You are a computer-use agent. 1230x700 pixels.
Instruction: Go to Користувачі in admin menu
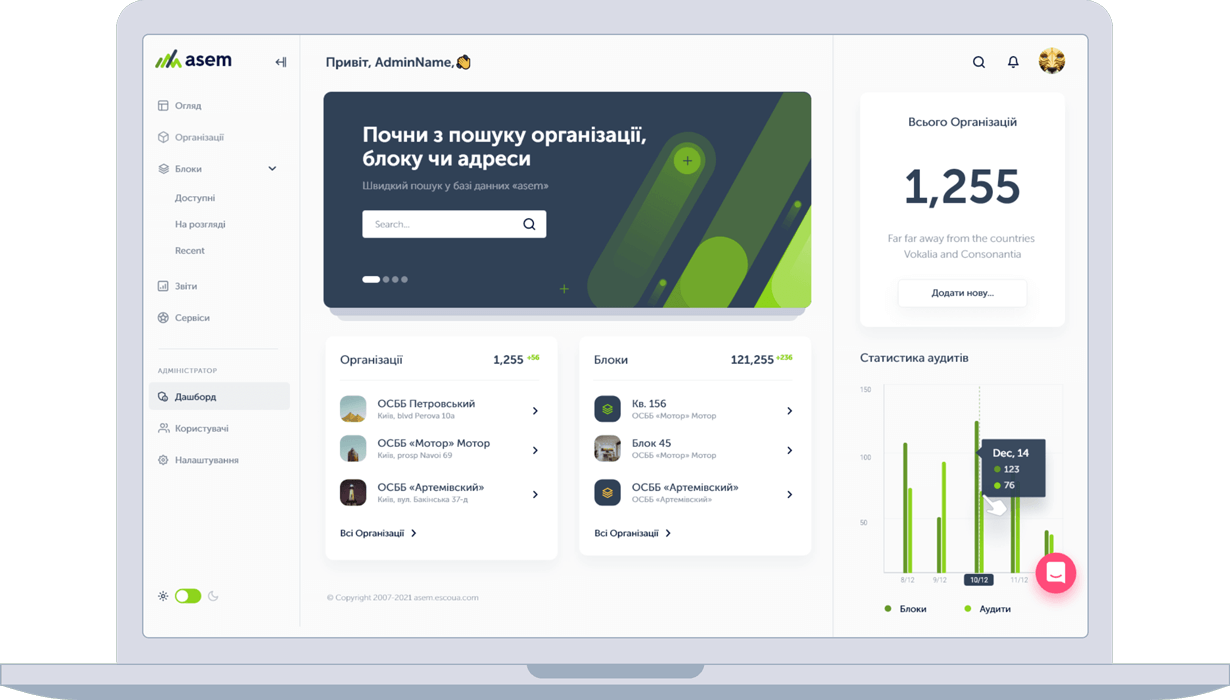[201, 428]
